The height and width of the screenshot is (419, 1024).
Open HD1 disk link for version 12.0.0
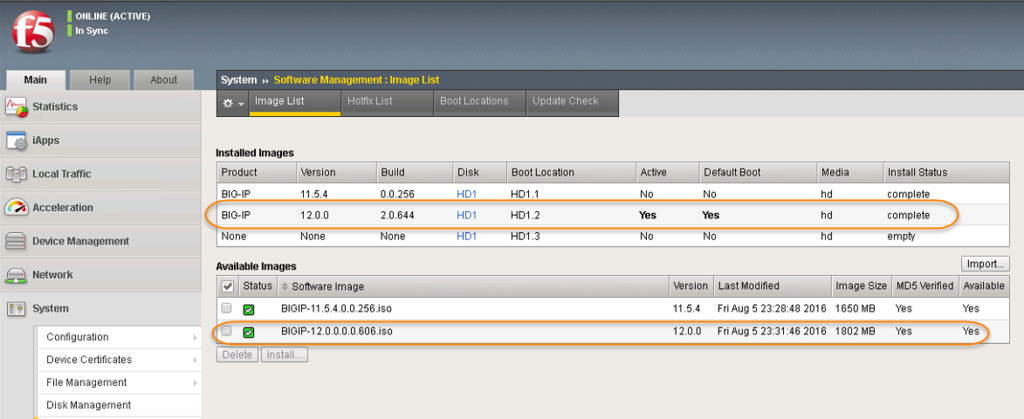click(466, 215)
